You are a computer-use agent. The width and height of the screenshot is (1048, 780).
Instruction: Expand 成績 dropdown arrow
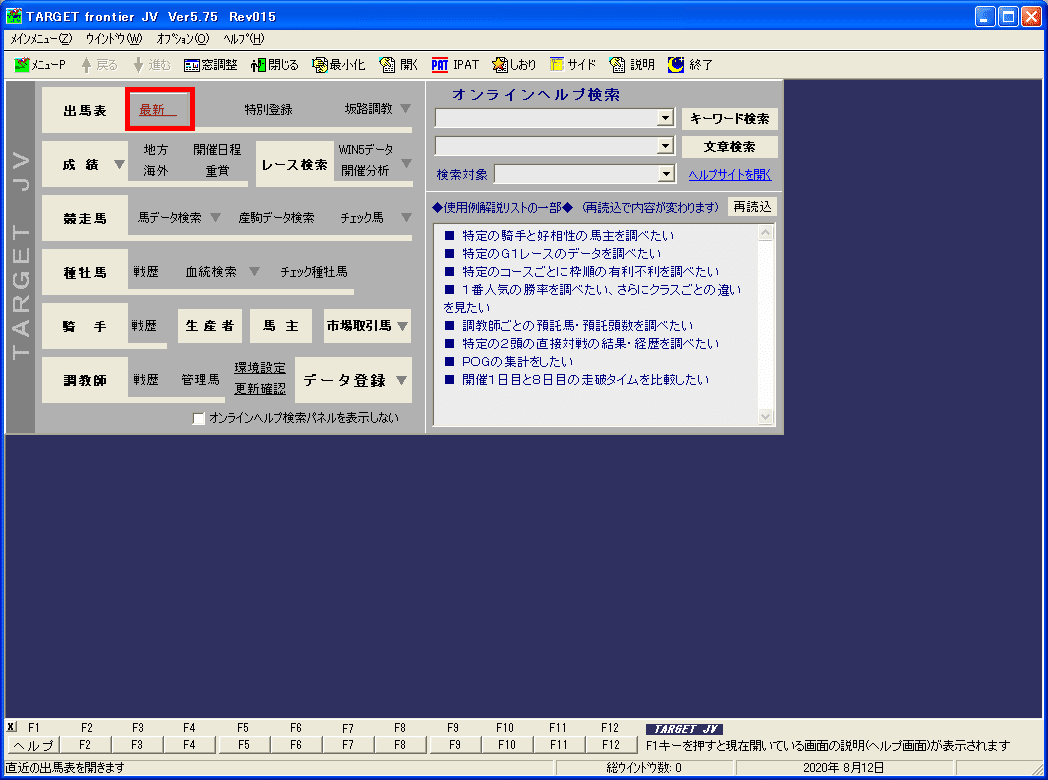(x=120, y=164)
